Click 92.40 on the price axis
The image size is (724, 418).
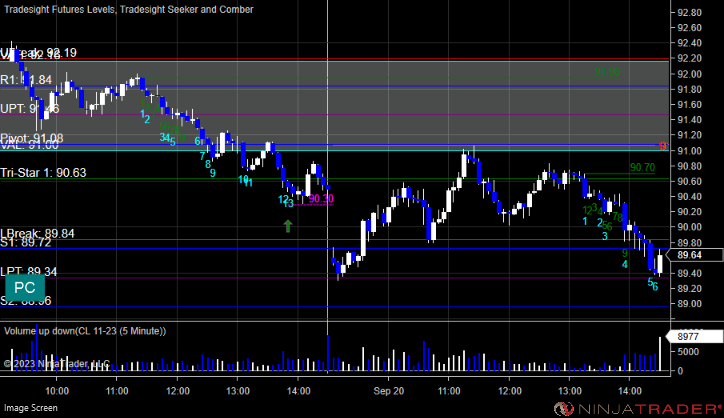(x=689, y=43)
